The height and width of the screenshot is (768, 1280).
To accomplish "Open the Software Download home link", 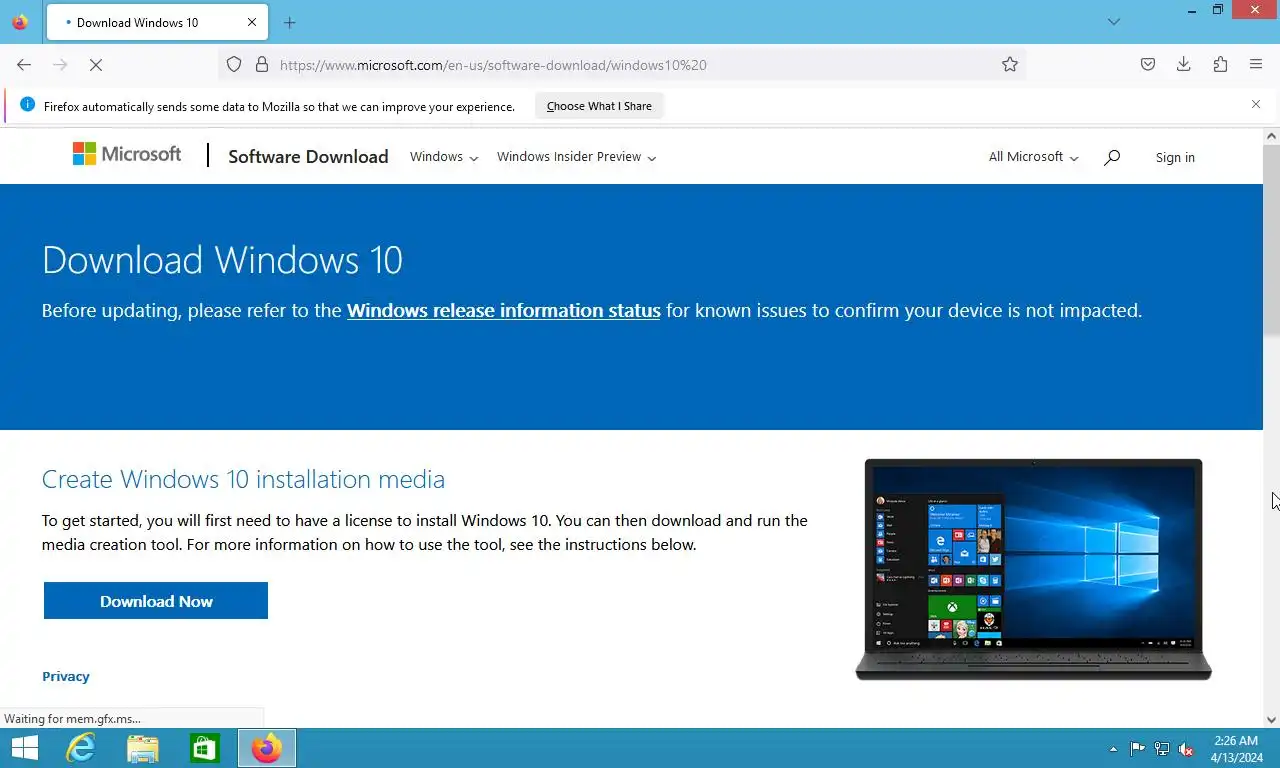I will 308,156.
